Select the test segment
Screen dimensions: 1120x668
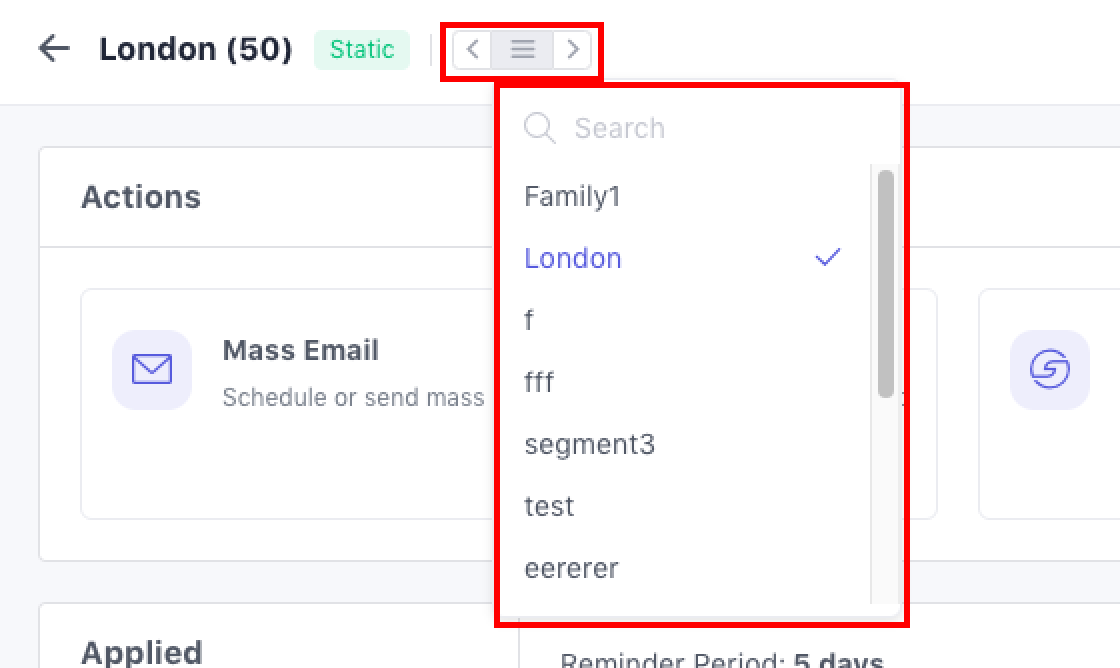tap(550, 506)
